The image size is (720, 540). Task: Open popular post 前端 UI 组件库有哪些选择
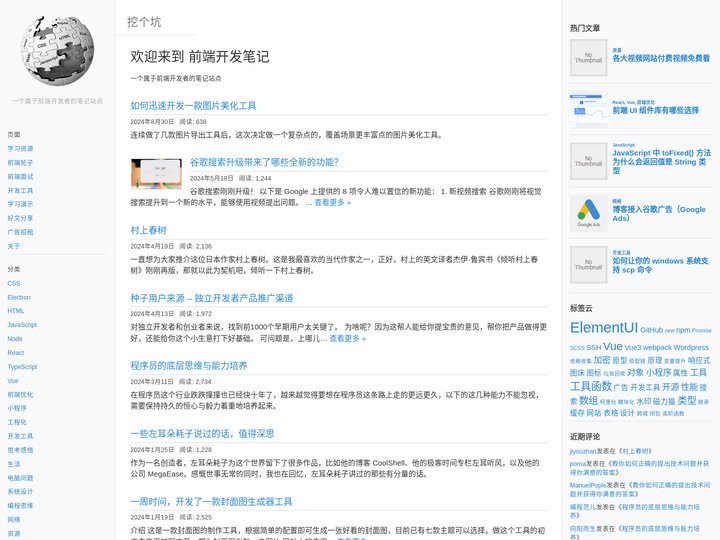[x=655, y=110]
